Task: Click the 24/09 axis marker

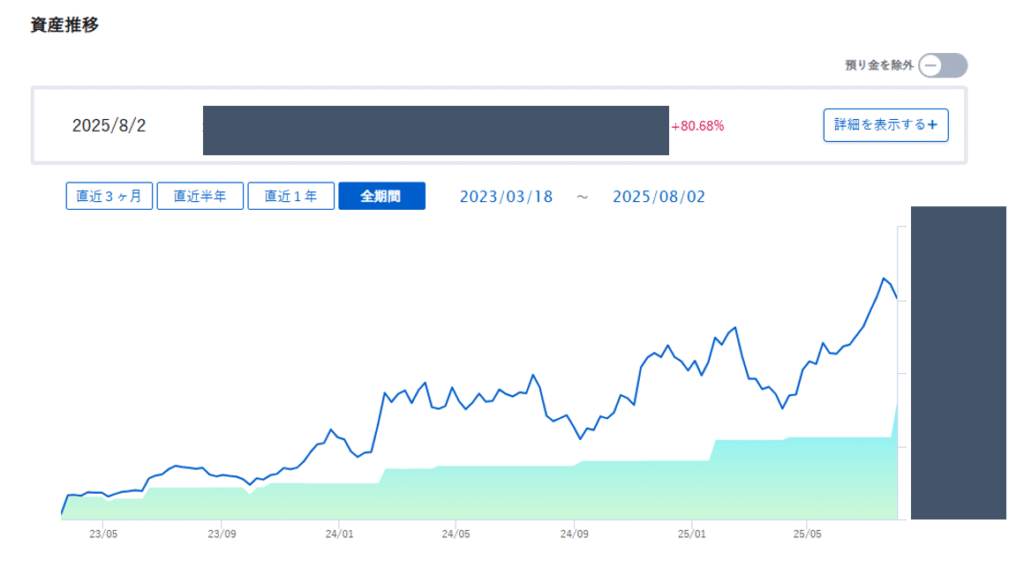Action: tap(574, 534)
